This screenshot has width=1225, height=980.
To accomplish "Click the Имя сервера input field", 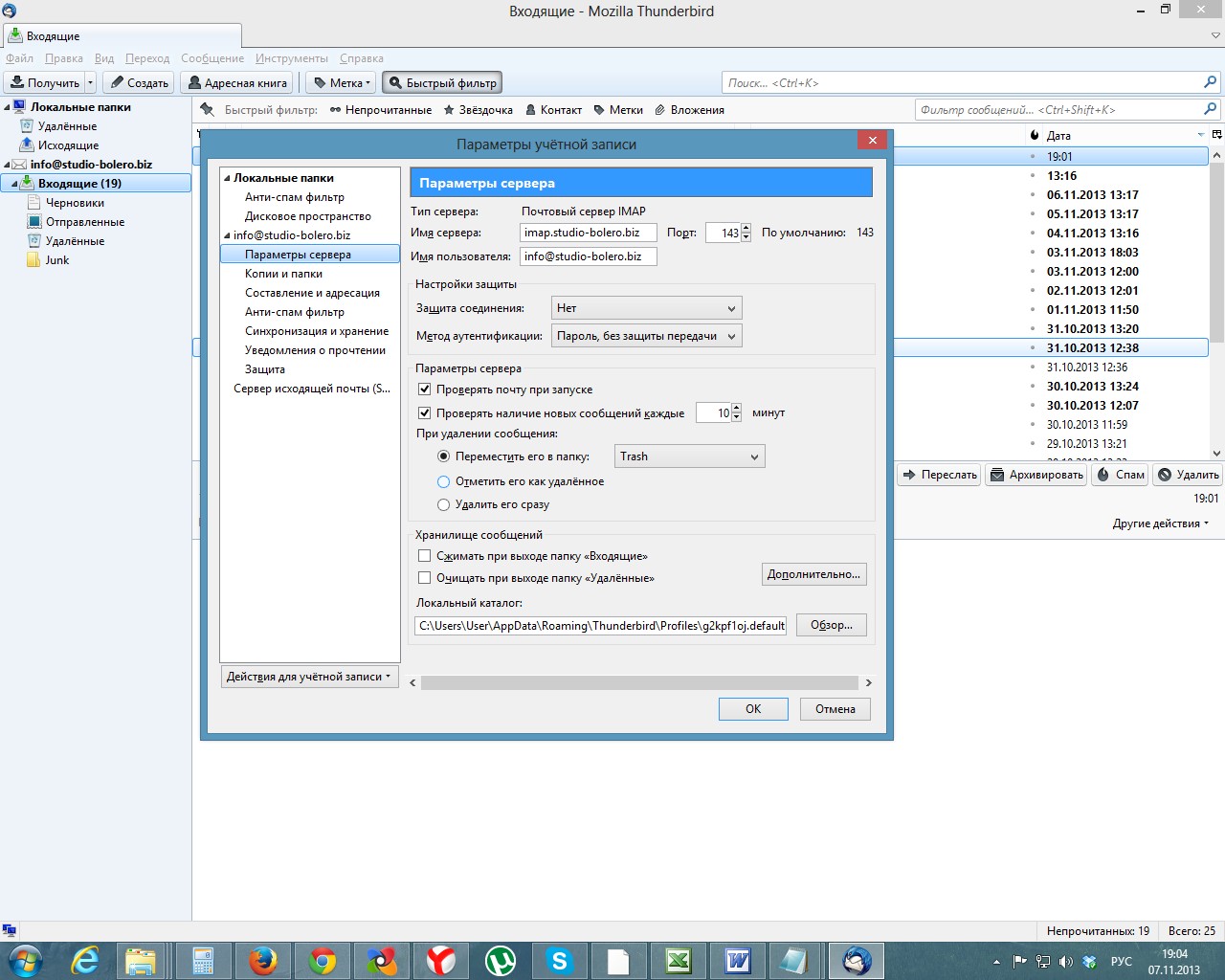I will pos(589,233).
